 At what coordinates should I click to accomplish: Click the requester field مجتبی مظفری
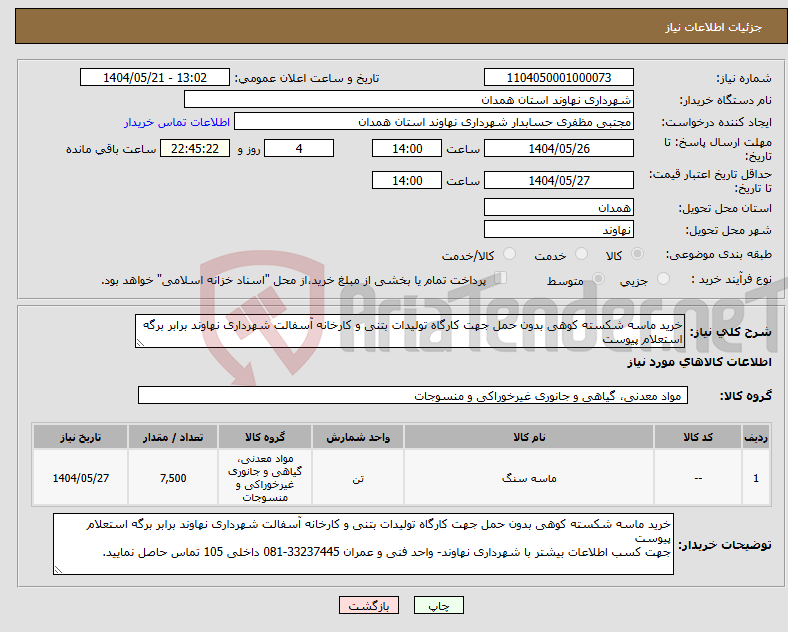[434, 122]
